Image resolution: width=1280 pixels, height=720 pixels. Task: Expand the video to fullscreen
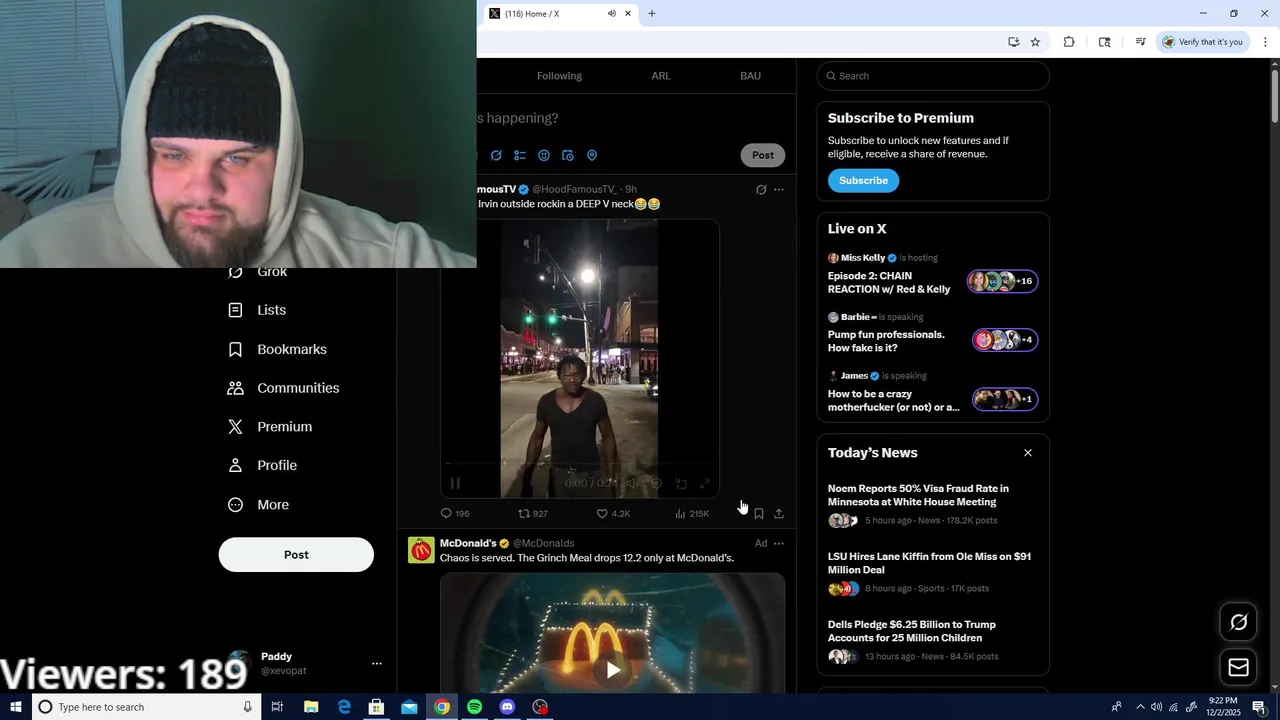click(x=705, y=483)
